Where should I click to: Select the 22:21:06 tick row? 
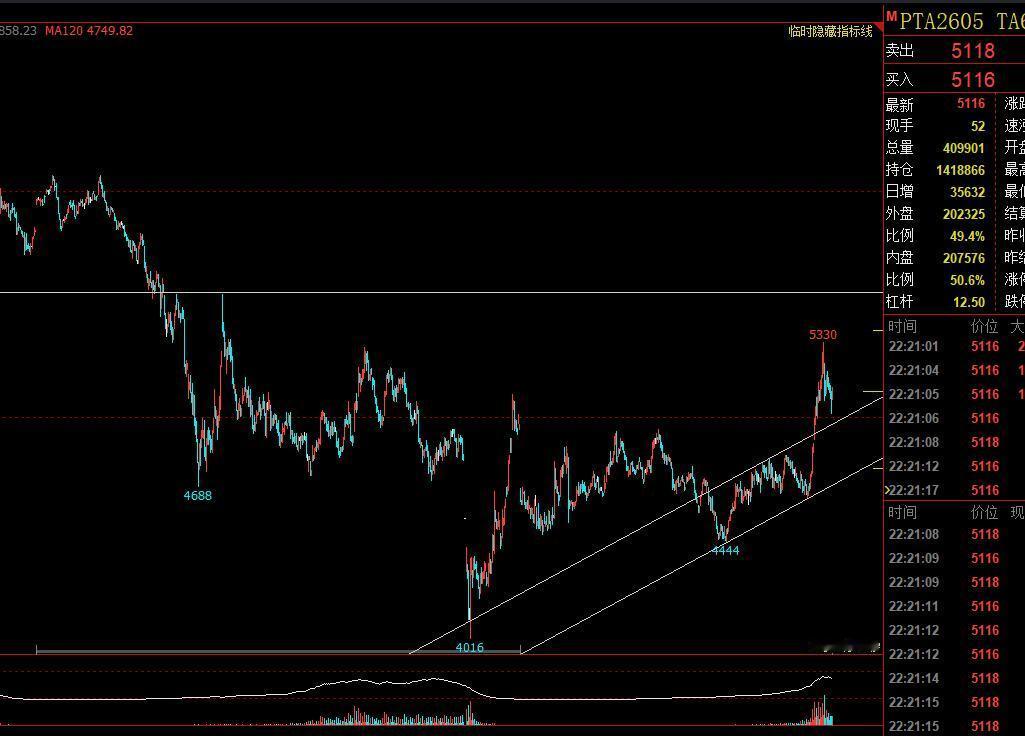coord(954,418)
